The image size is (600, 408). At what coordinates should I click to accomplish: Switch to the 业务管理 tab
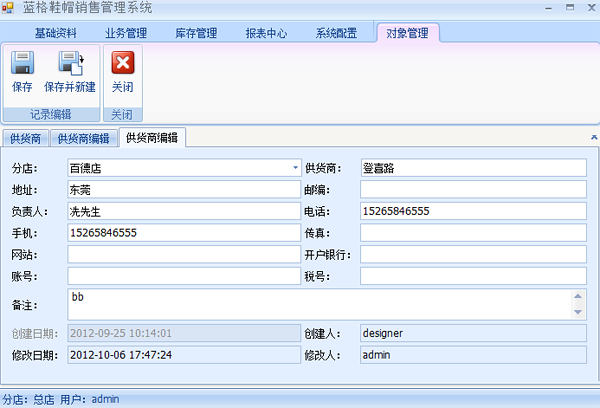pos(126,33)
